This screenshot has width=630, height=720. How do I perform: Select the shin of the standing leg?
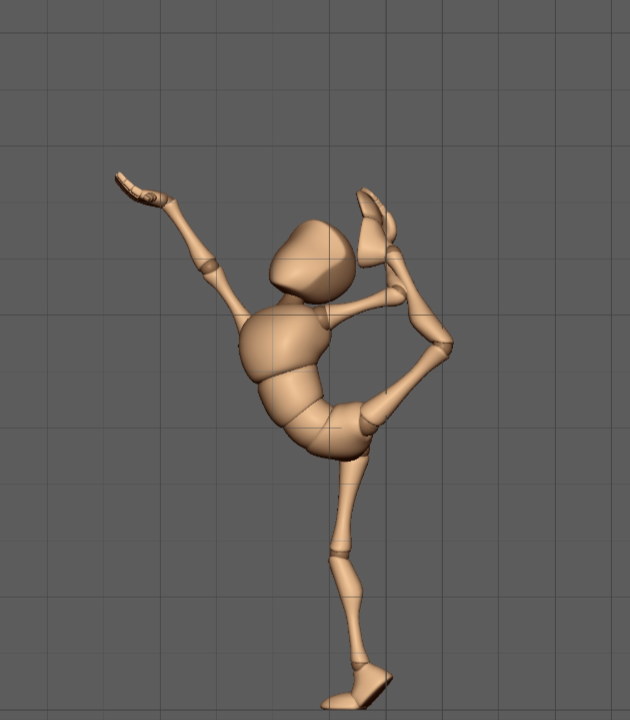[349, 611]
